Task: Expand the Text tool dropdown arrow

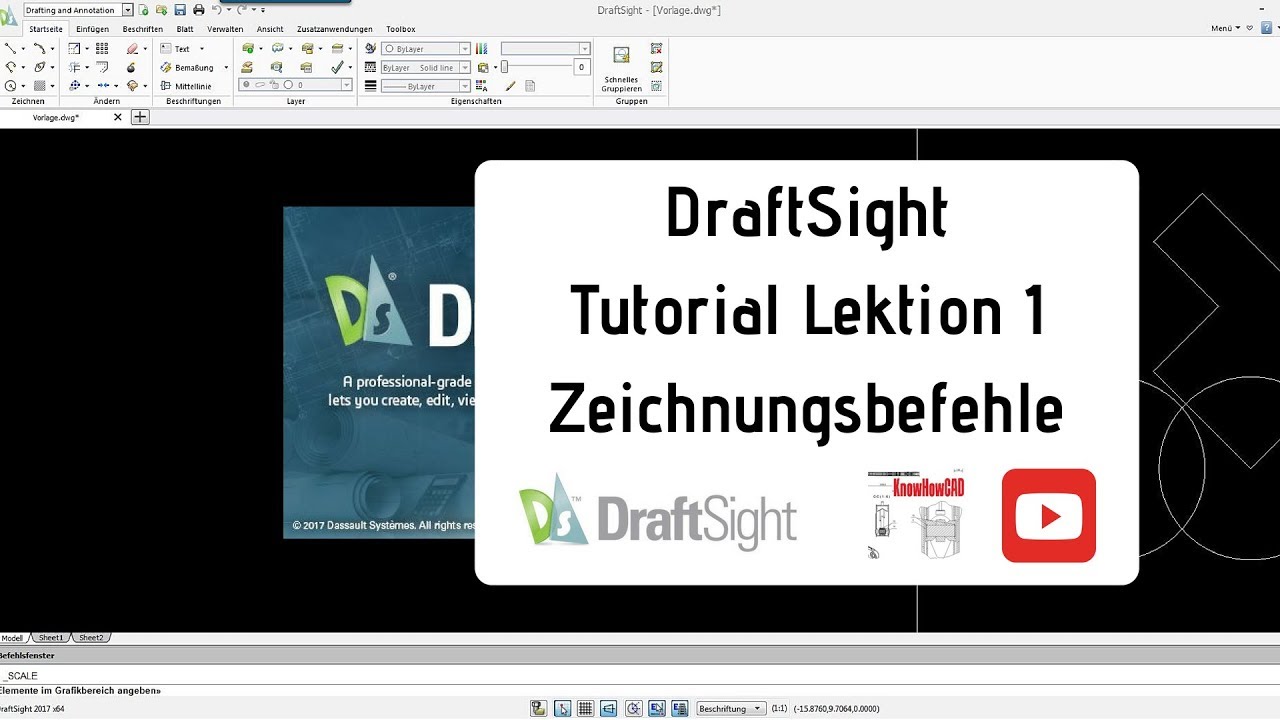Action: point(202,48)
